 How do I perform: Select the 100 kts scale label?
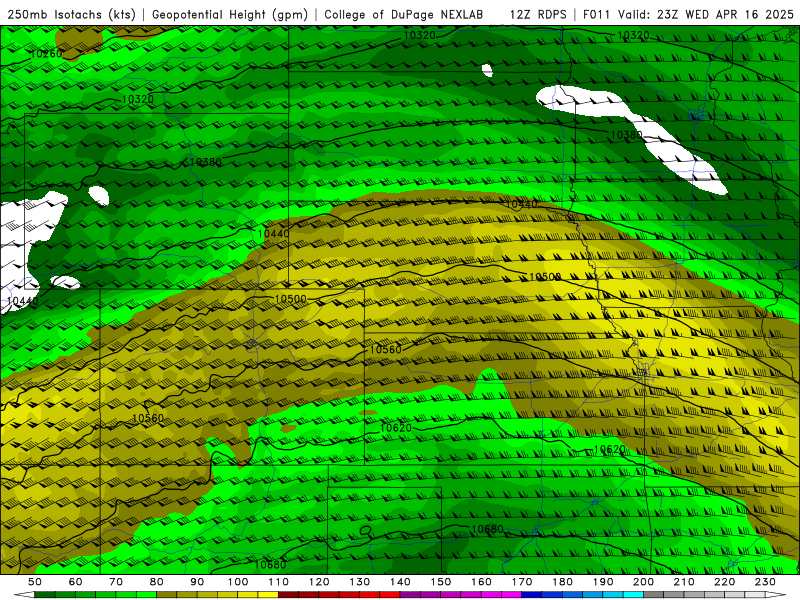coord(238,582)
